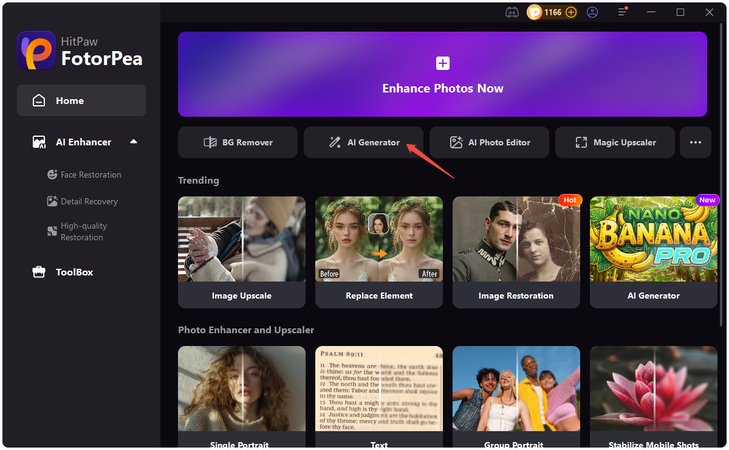Select Single Portrait enhancer card
The height and width of the screenshot is (450, 729).
click(x=242, y=397)
